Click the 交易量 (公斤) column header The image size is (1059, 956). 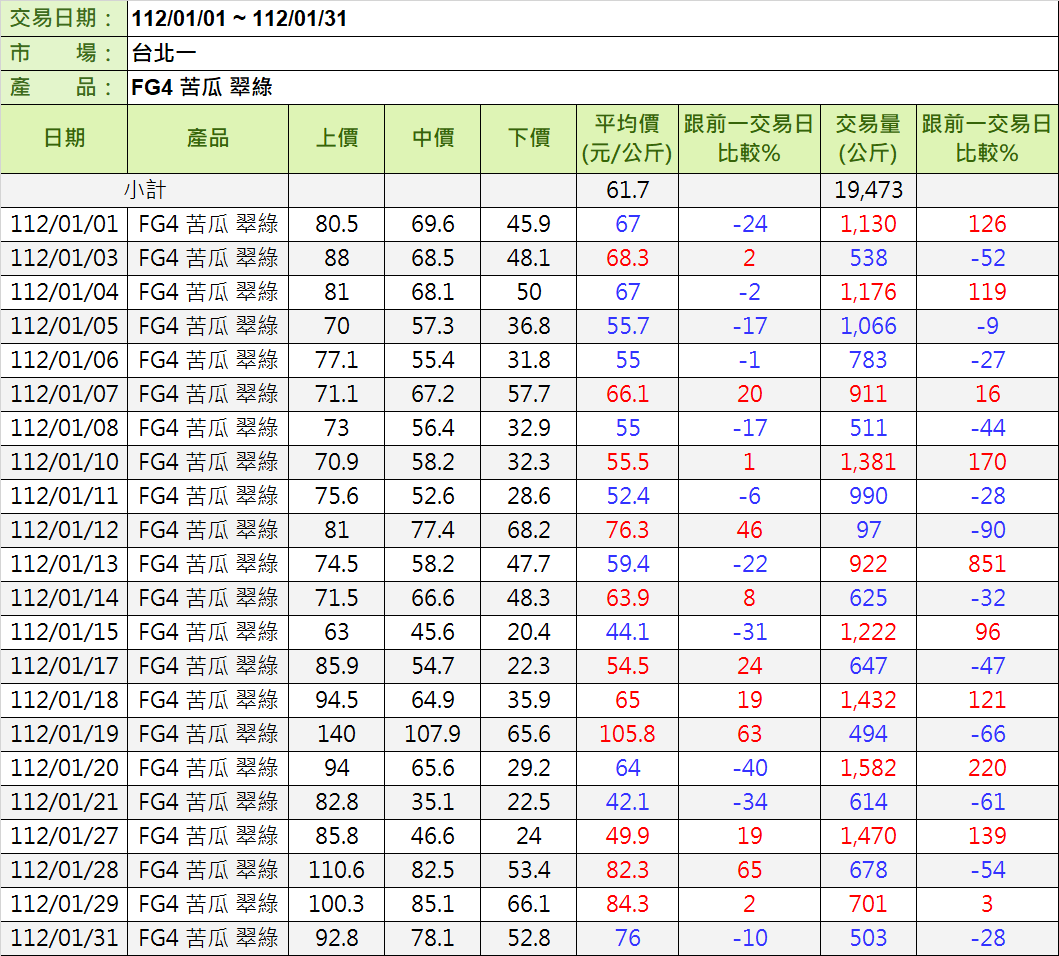pyautogui.click(x=868, y=139)
